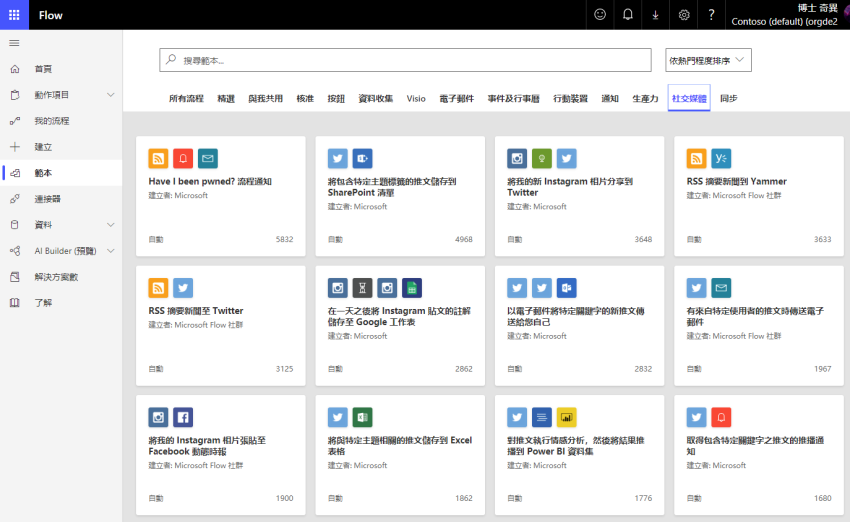
Task: Click Facebook icon on Instagram Facebook card
Action: [x=183, y=417]
